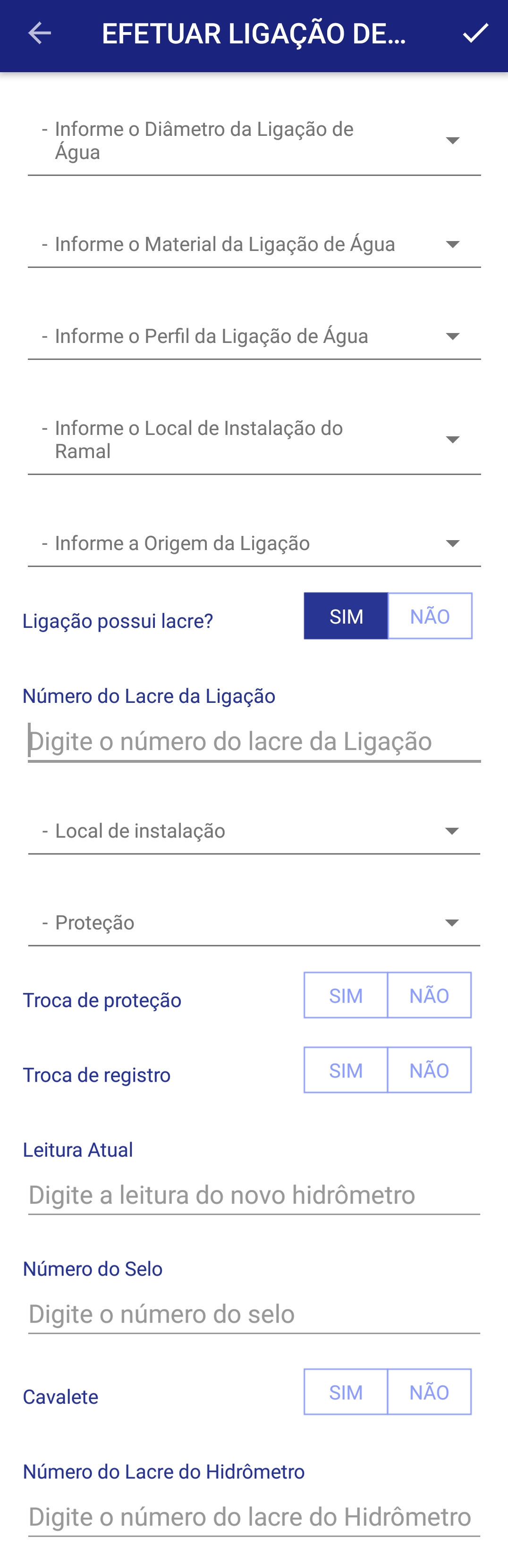Click the Leitura Atual input field
The image size is (508, 1568).
pyautogui.click(x=254, y=1195)
